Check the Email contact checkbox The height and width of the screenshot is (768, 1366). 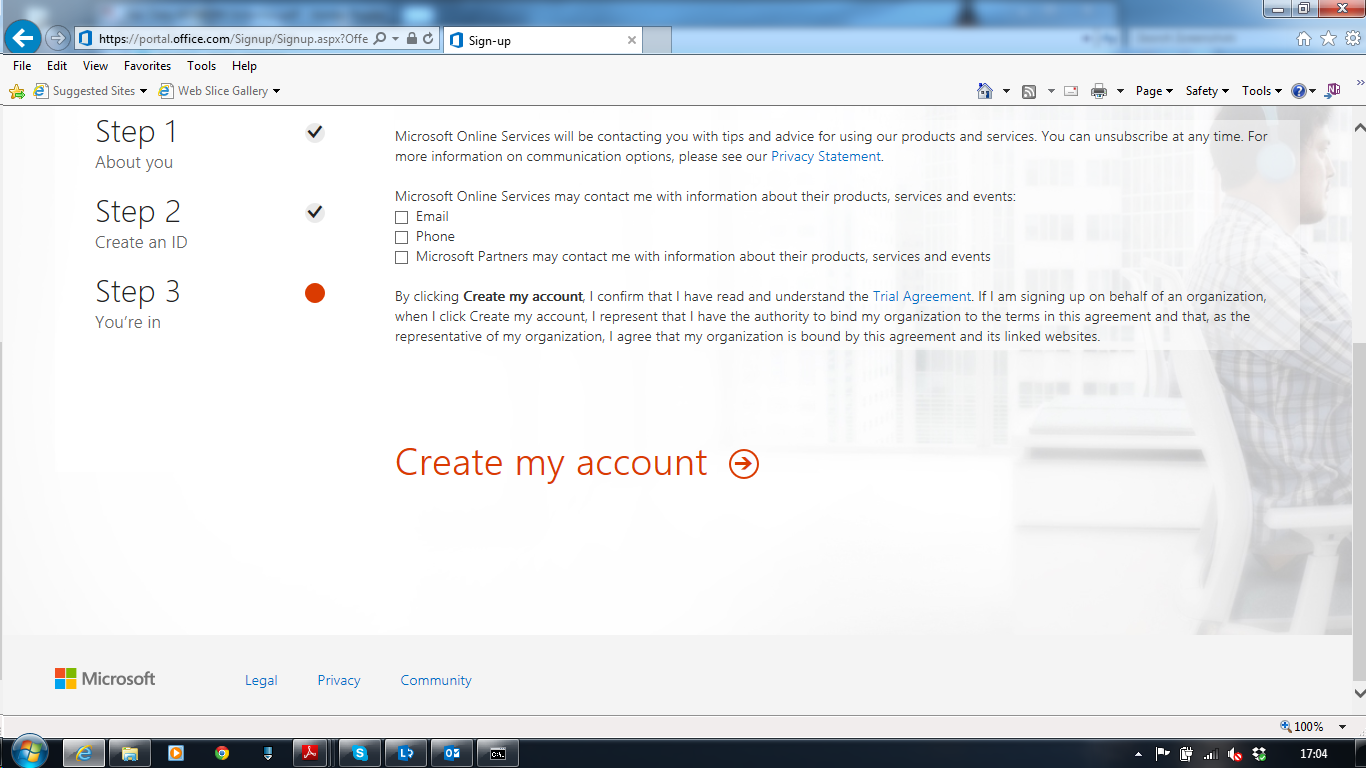[402, 217]
